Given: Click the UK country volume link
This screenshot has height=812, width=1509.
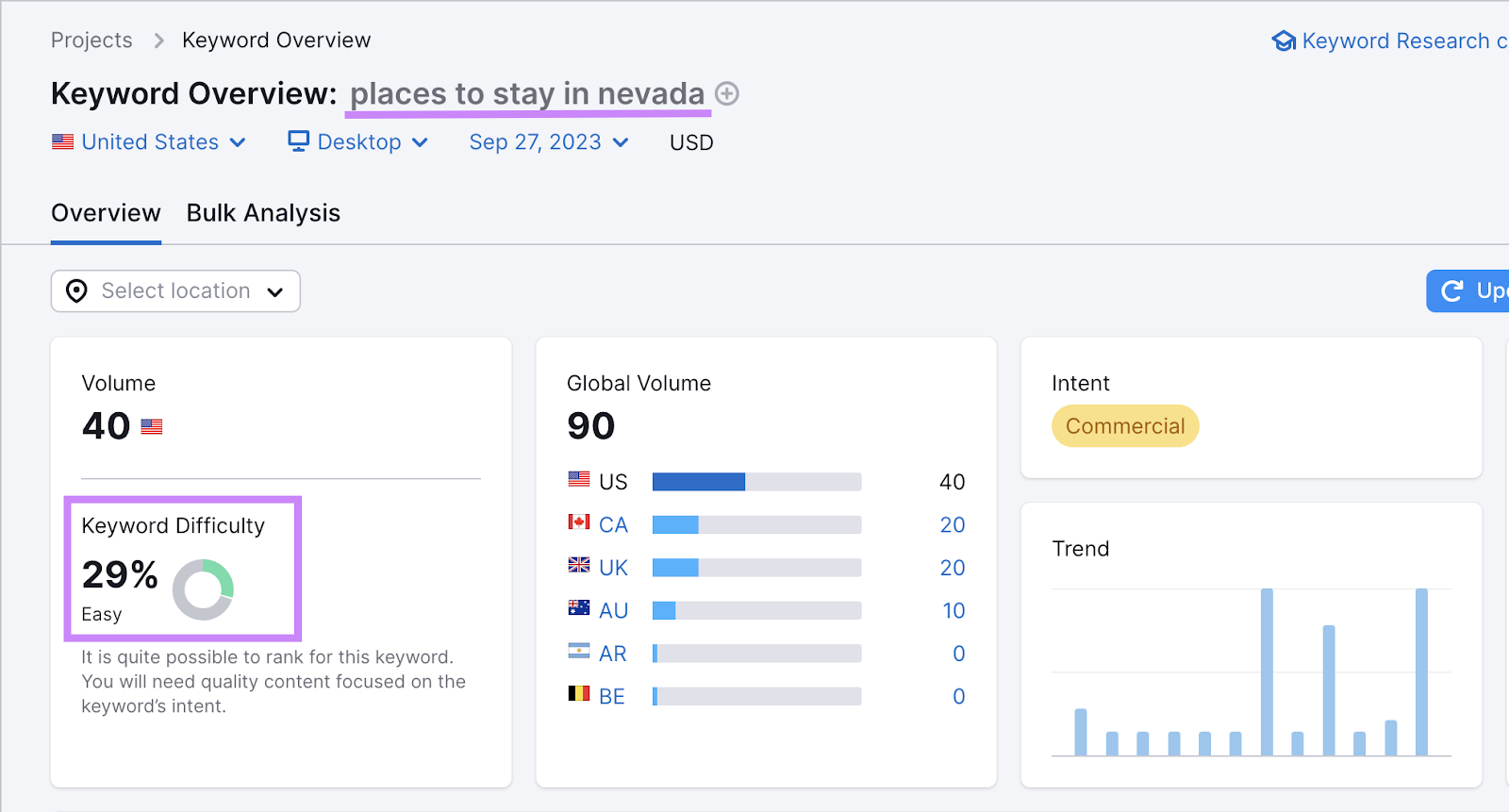Looking at the screenshot, I should coord(613,568).
